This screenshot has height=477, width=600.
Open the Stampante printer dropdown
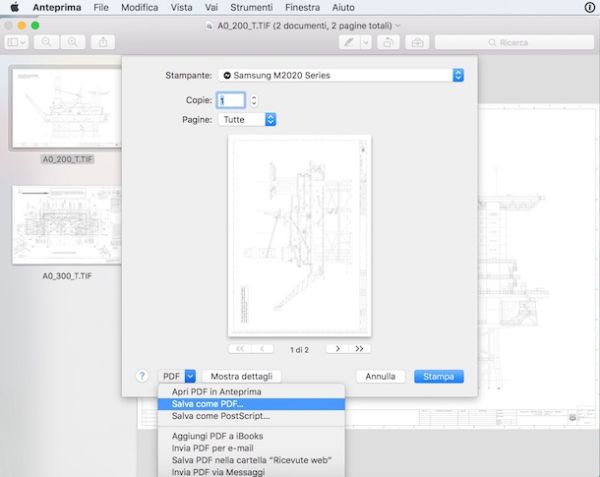(458, 75)
